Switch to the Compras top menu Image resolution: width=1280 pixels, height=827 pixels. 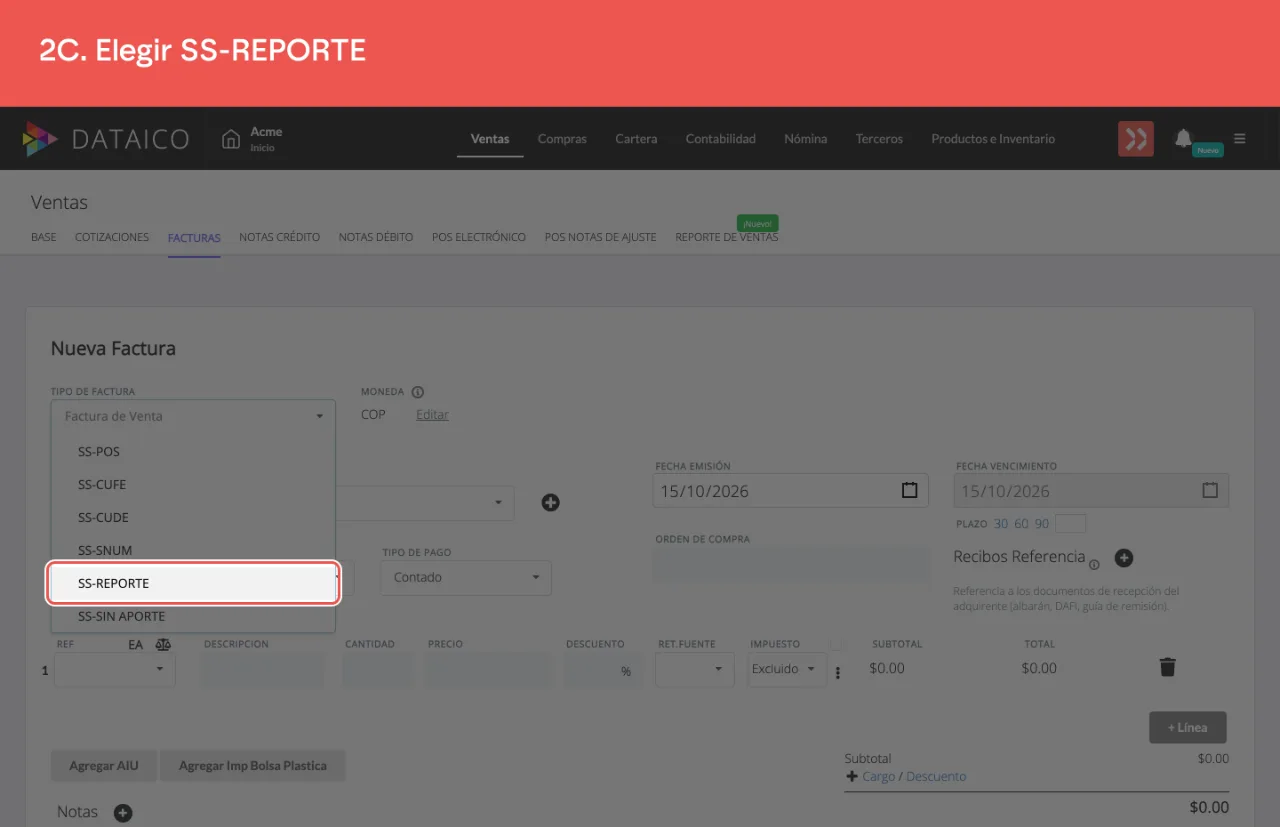(562, 139)
